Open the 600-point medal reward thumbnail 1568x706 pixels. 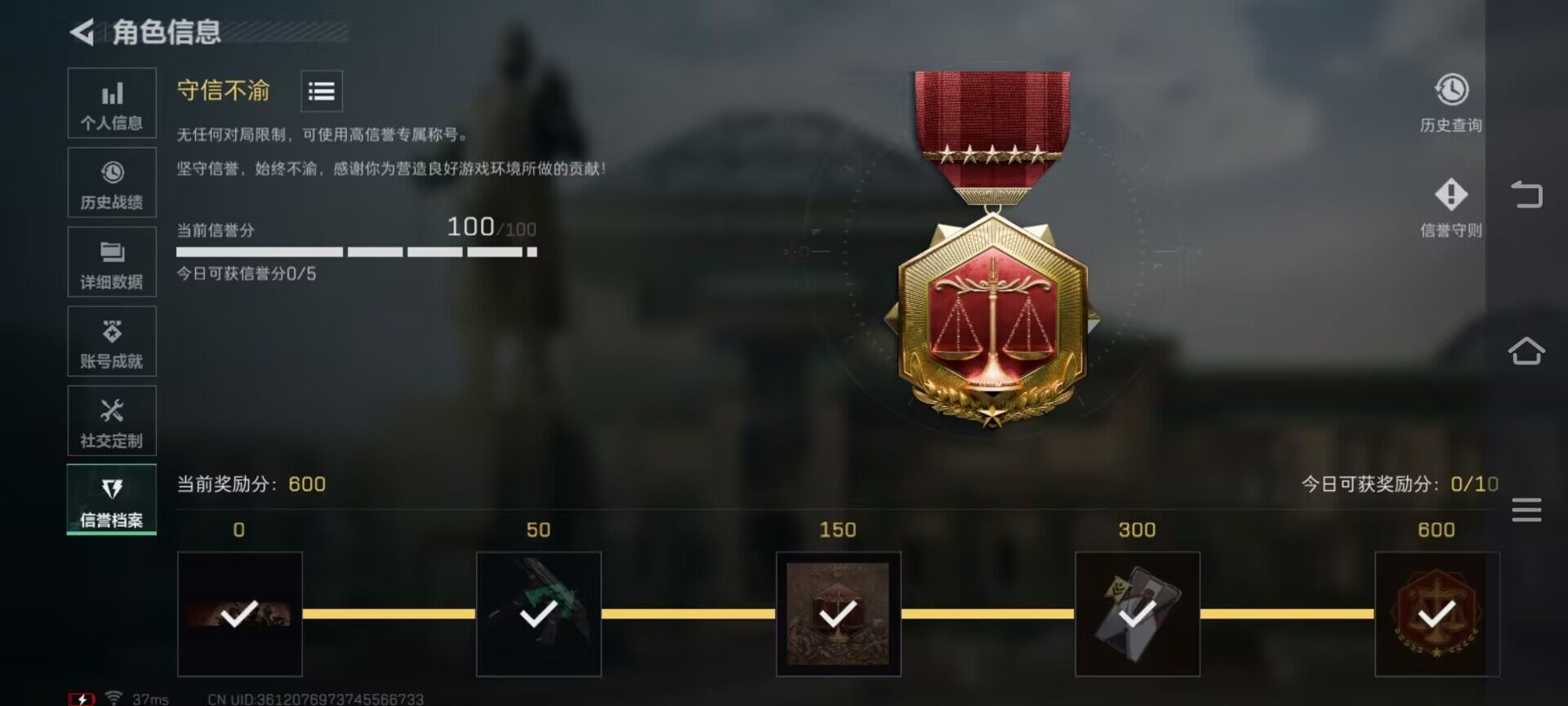pos(1437,614)
